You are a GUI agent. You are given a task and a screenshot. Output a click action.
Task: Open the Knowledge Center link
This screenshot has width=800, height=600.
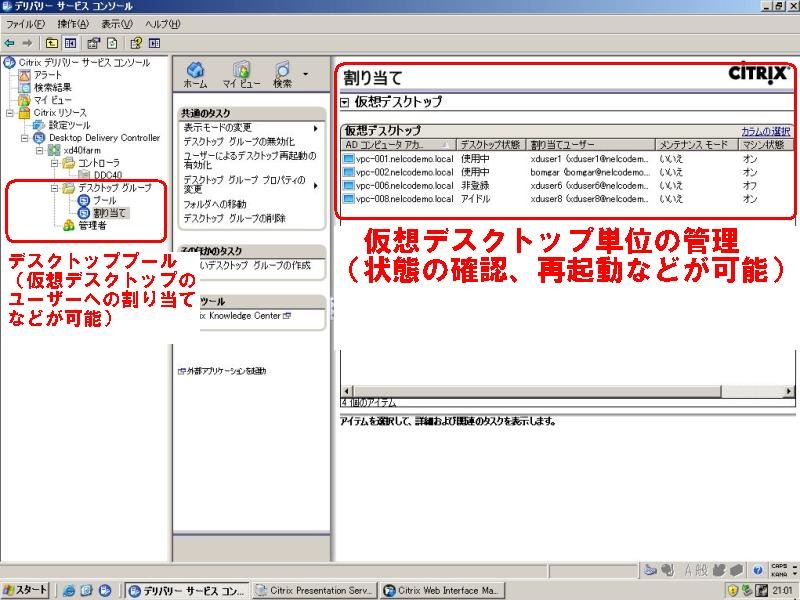point(245,316)
